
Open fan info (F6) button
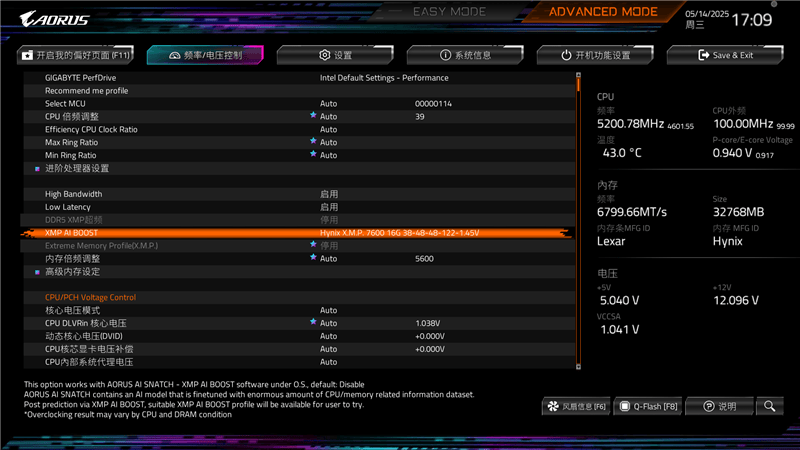(576, 406)
